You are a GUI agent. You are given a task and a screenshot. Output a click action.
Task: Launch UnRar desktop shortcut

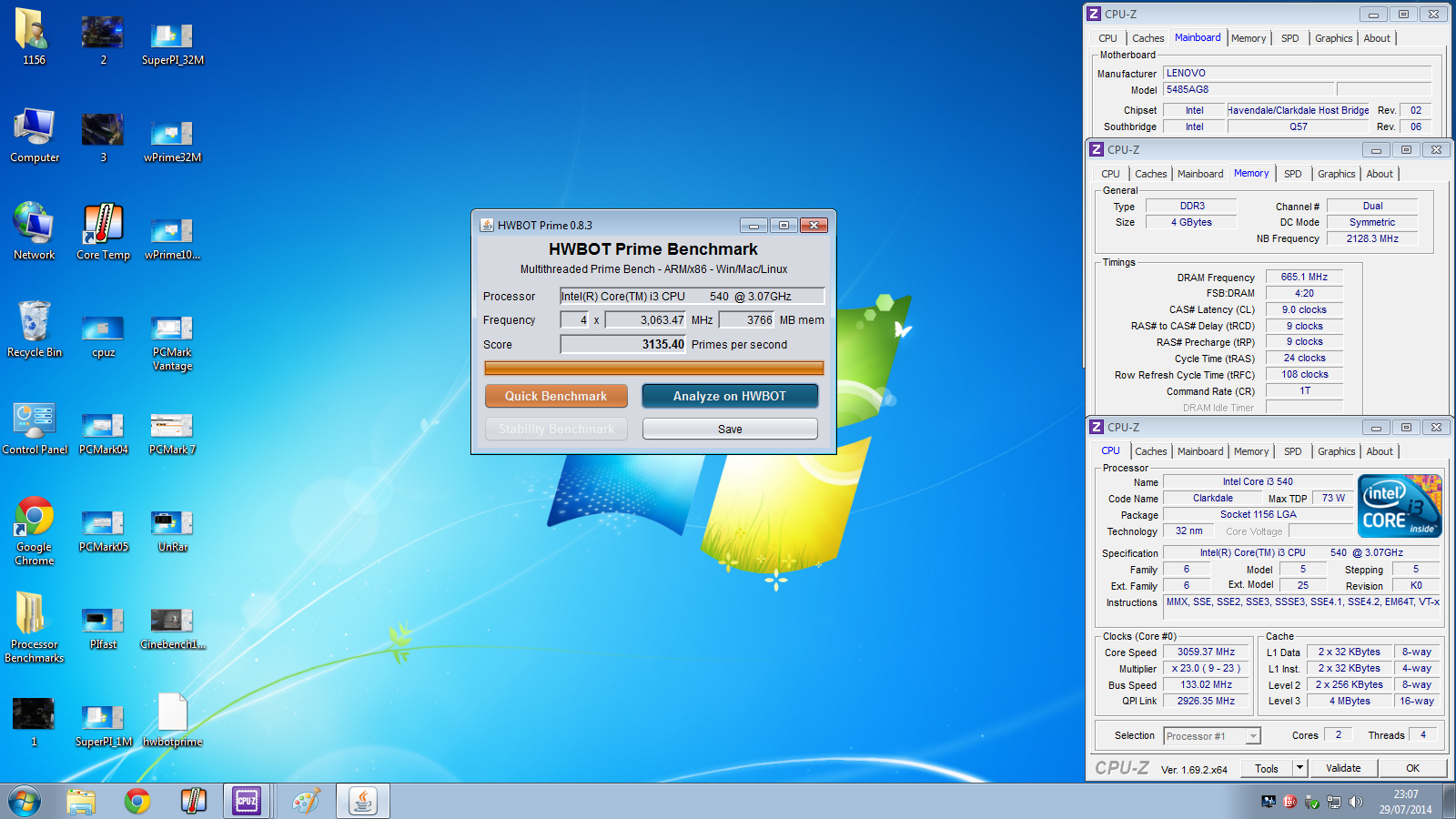click(x=172, y=531)
